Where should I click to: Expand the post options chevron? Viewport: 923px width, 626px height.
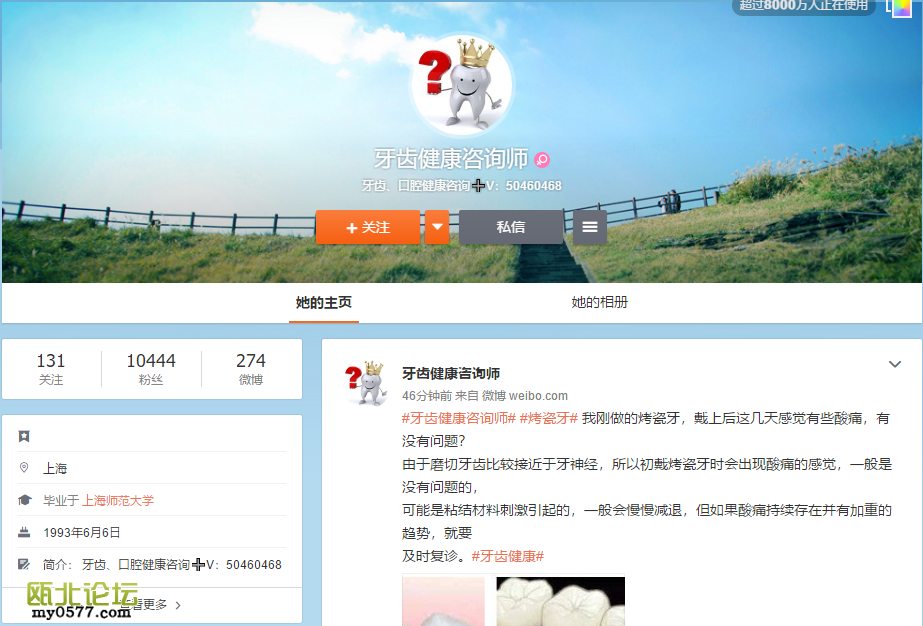[895, 364]
